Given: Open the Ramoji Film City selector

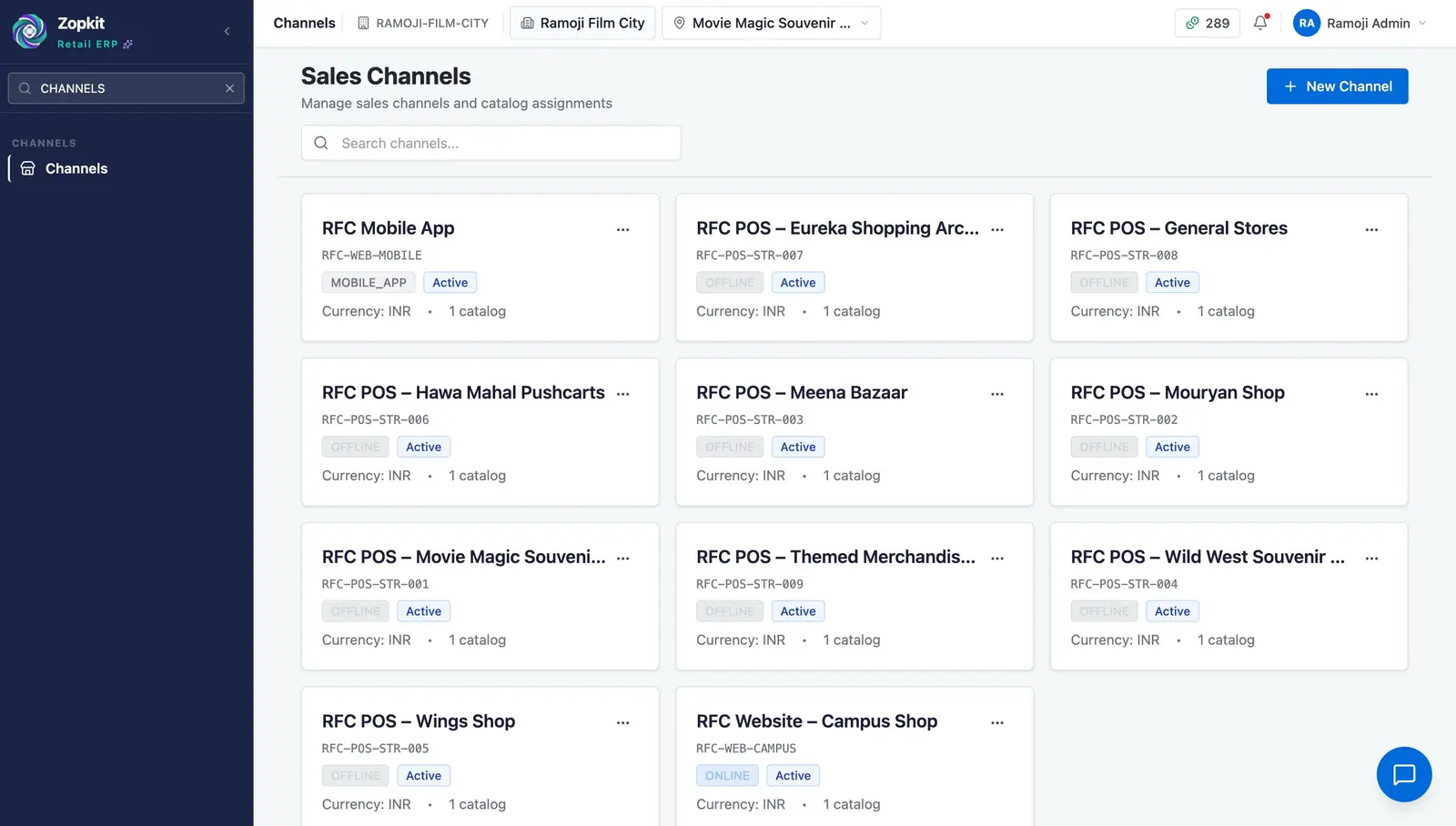Looking at the screenshot, I should pyautogui.click(x=582, y=23).
